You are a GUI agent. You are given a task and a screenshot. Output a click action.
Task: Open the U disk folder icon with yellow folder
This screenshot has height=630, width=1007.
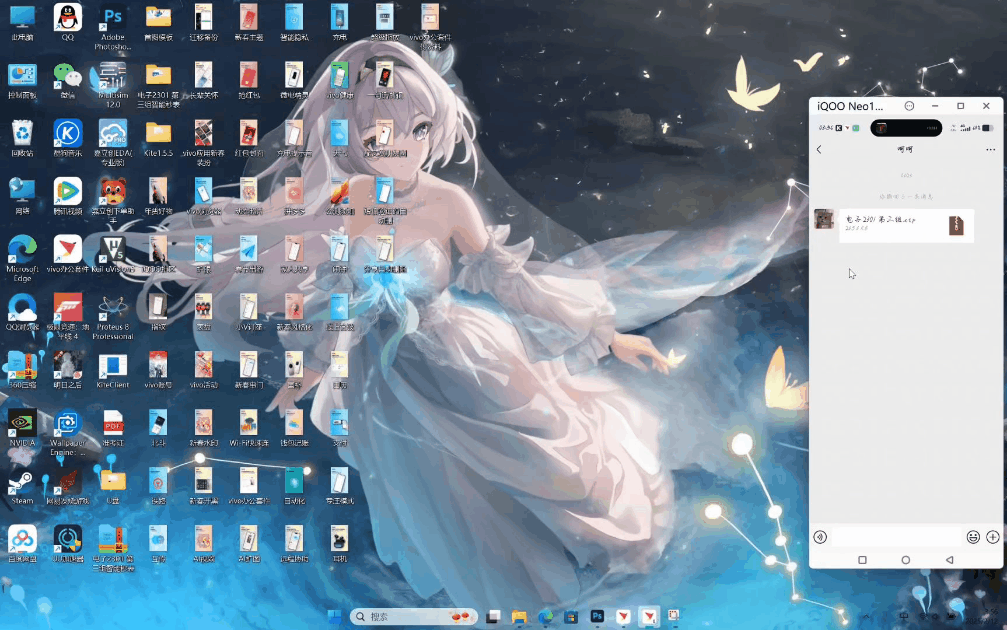tap(113, 482)
